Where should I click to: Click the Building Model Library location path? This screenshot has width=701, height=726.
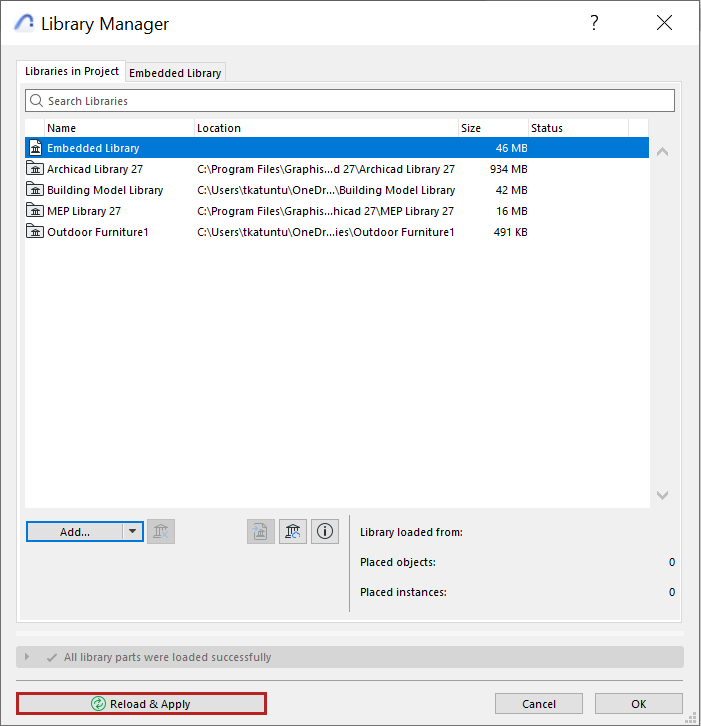pyautogui.click(x=326, y=190)
